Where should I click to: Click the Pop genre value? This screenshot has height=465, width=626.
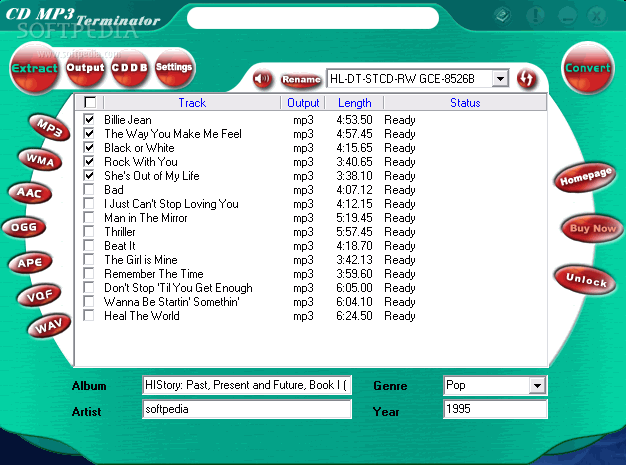click(x=456, y=385)
